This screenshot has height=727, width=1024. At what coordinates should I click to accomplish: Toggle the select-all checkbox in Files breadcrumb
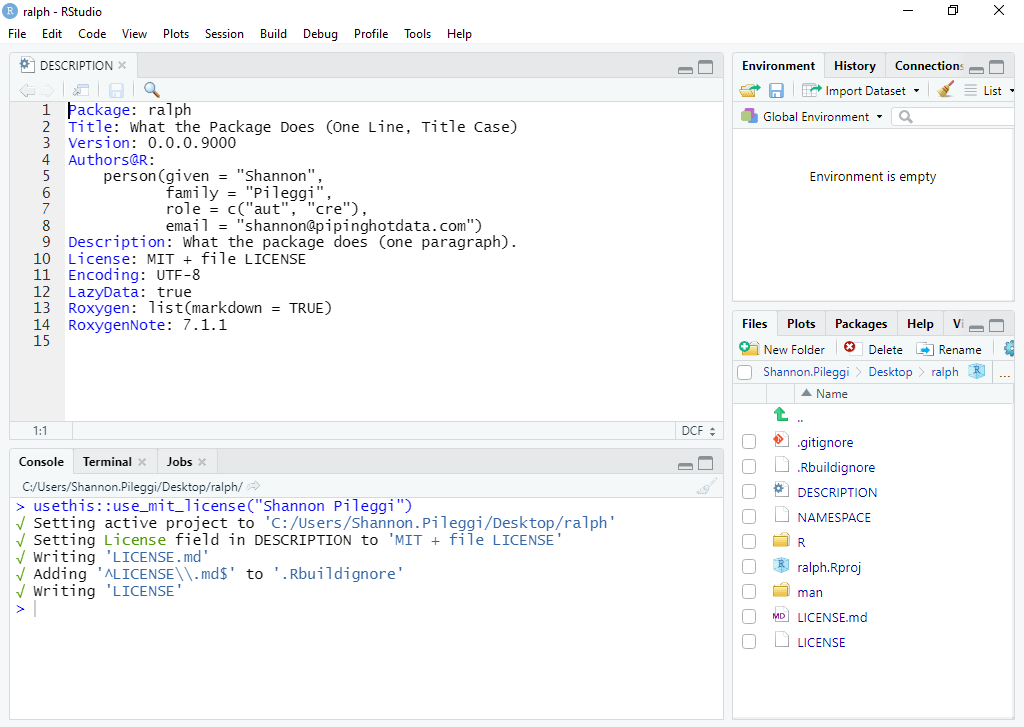744,372
